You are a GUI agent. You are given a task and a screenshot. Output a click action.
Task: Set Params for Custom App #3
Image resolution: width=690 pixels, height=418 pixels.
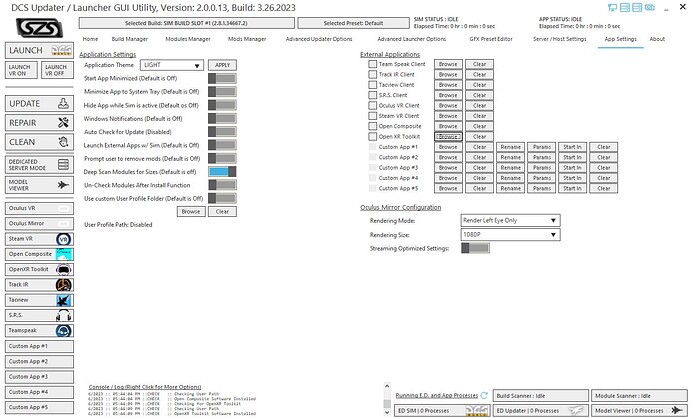click(x=542, y=168)
